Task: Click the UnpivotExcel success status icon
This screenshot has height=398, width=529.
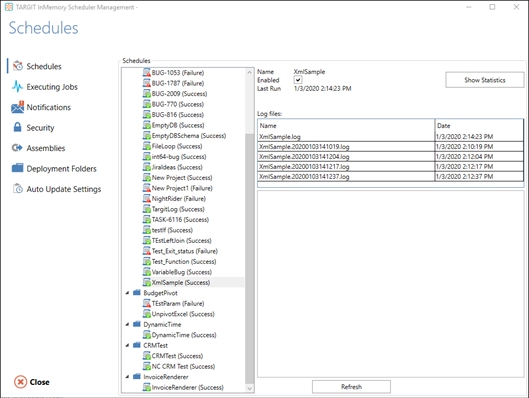Action: pyautogui.click(x=147, y=314)
